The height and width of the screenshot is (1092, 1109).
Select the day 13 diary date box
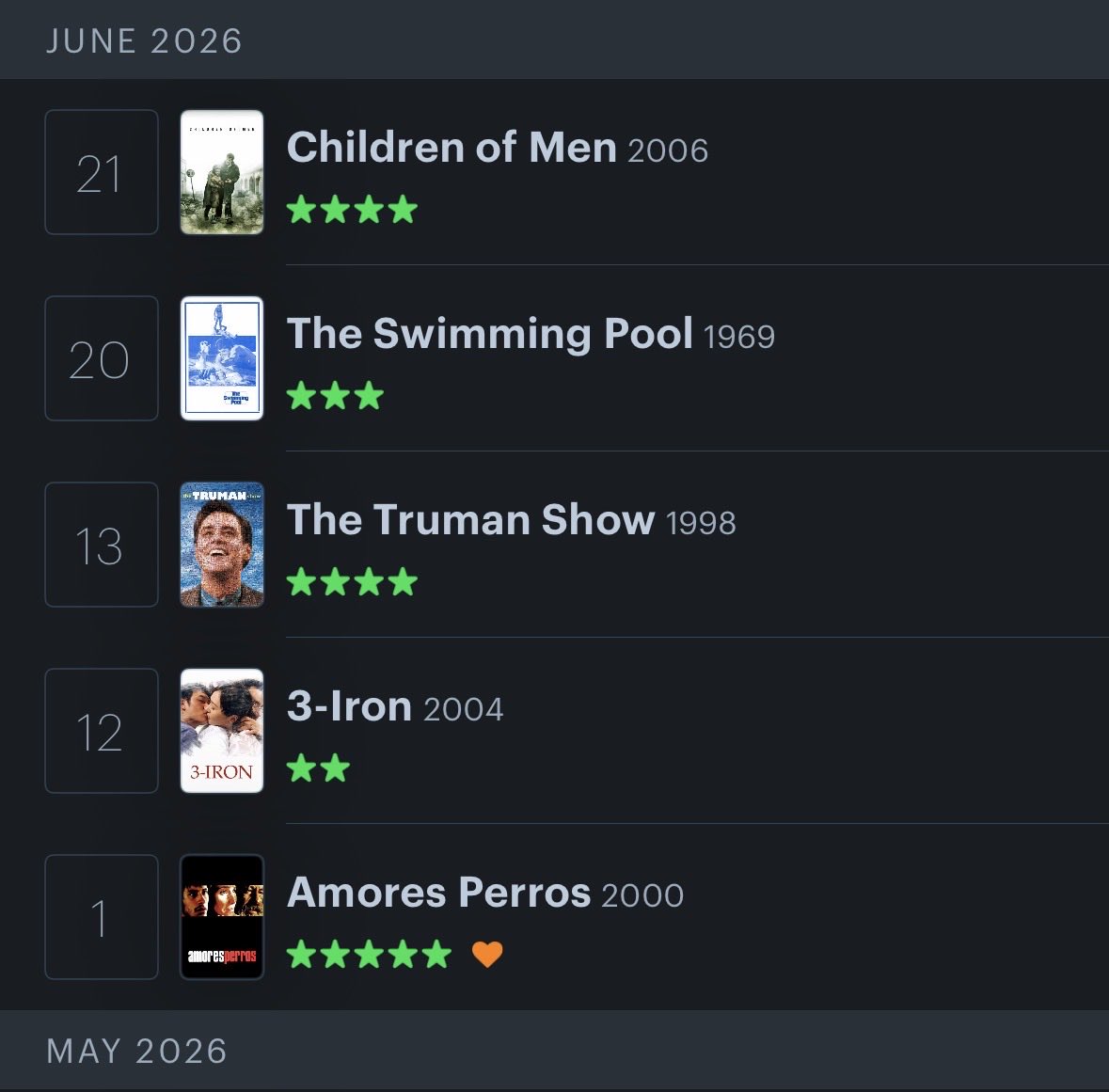pos(102,545)
